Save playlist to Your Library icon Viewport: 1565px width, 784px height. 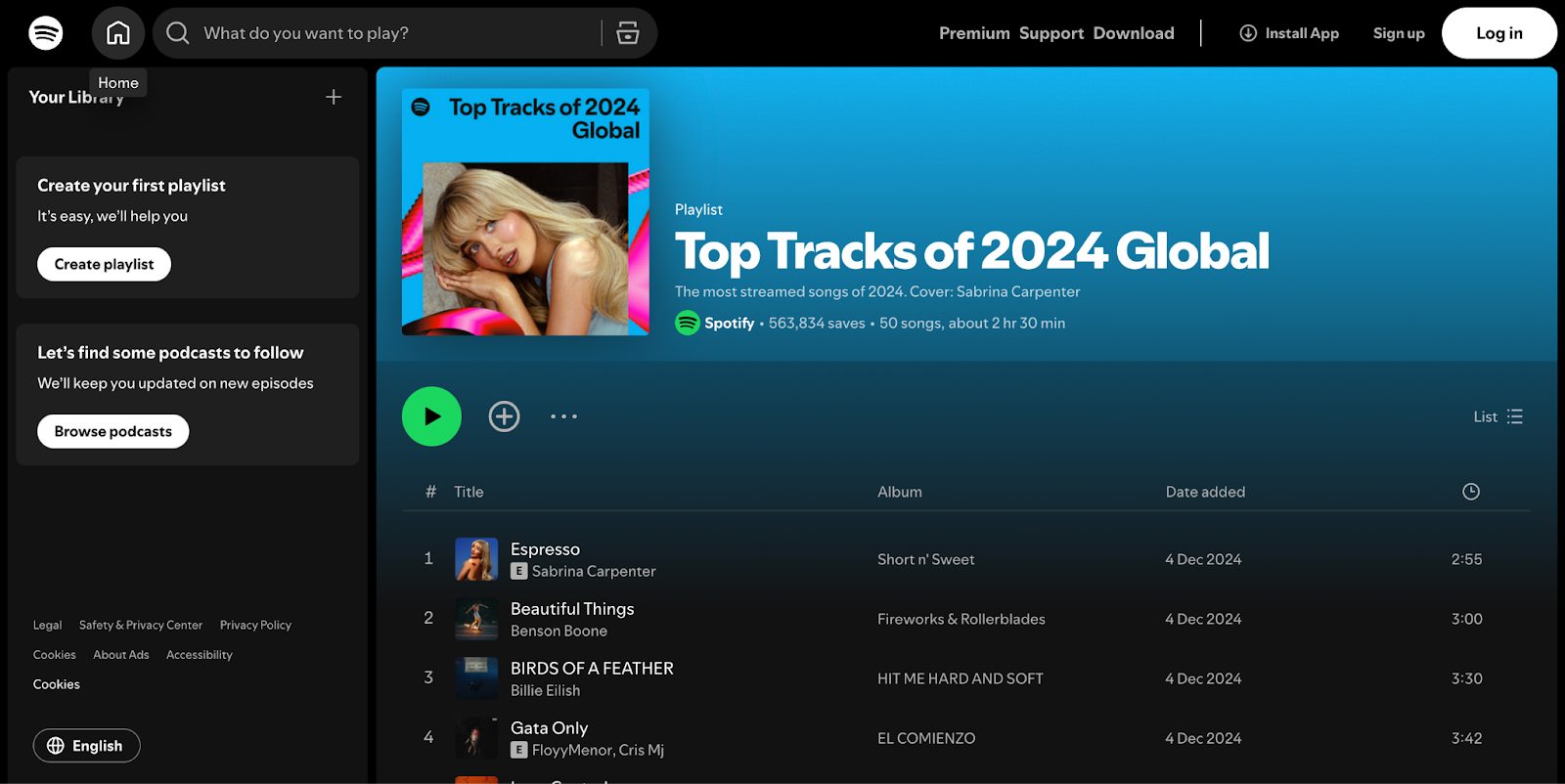click(504, 416)
